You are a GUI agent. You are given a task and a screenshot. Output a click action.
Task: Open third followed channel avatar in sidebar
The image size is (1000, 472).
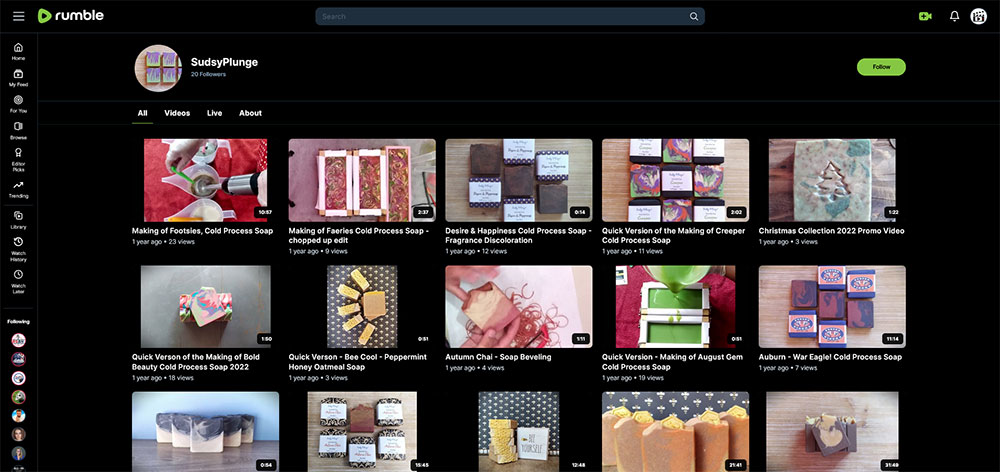(18, 378)
